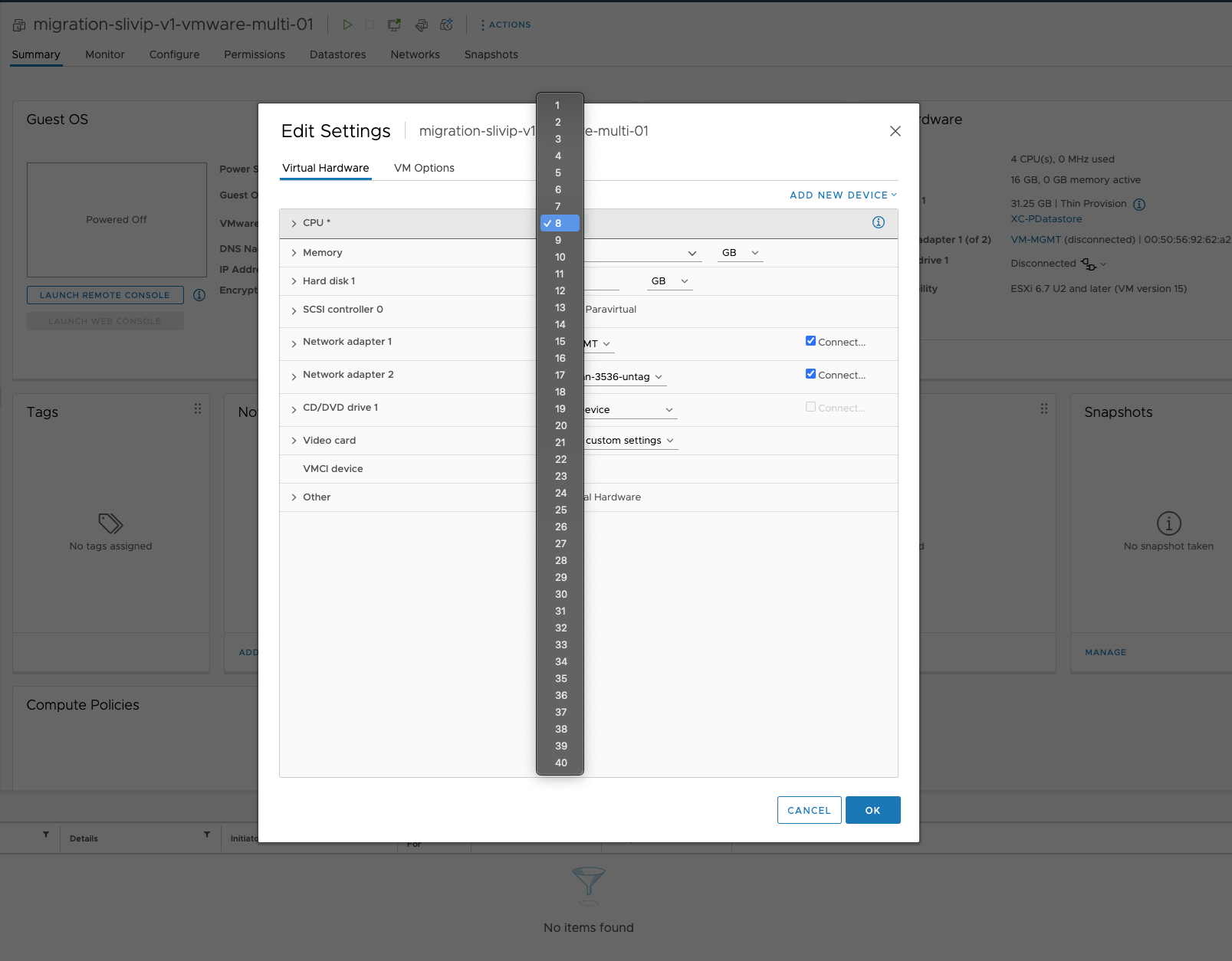This screenshot has height=961, width=1232.
Task: Uncheck Connect for Network adapter 1
Action: coord(810,341)
